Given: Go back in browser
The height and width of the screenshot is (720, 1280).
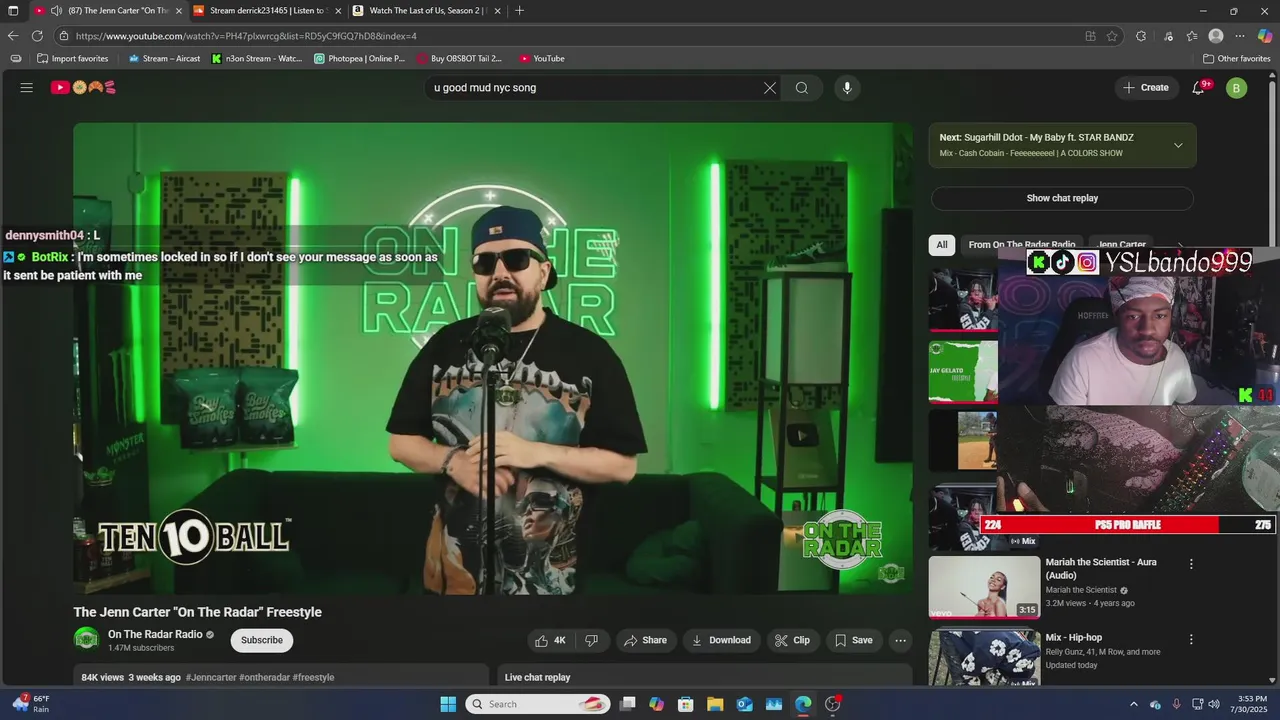Looking at the screenshot, I should tap(13, 36).
